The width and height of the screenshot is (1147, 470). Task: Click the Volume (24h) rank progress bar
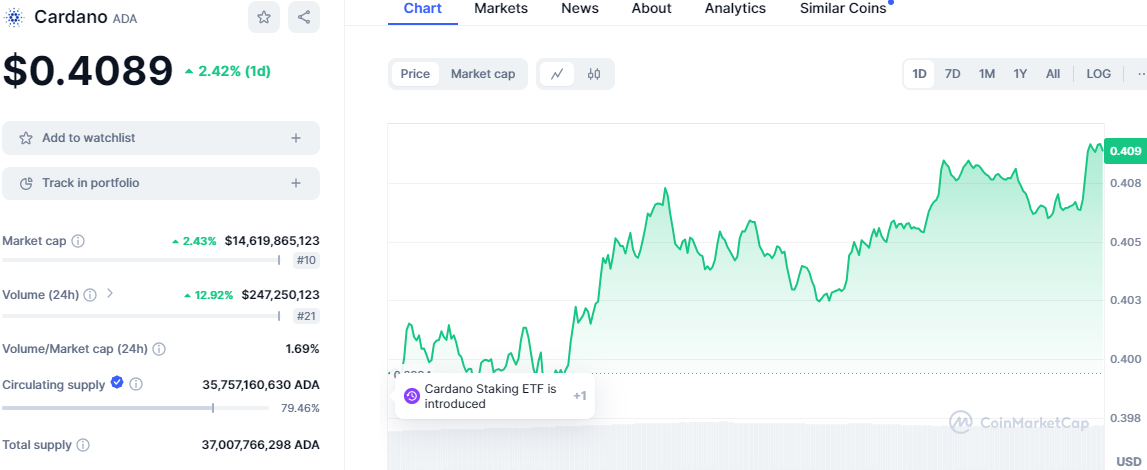pyautogui.click(x=141, y=316)
